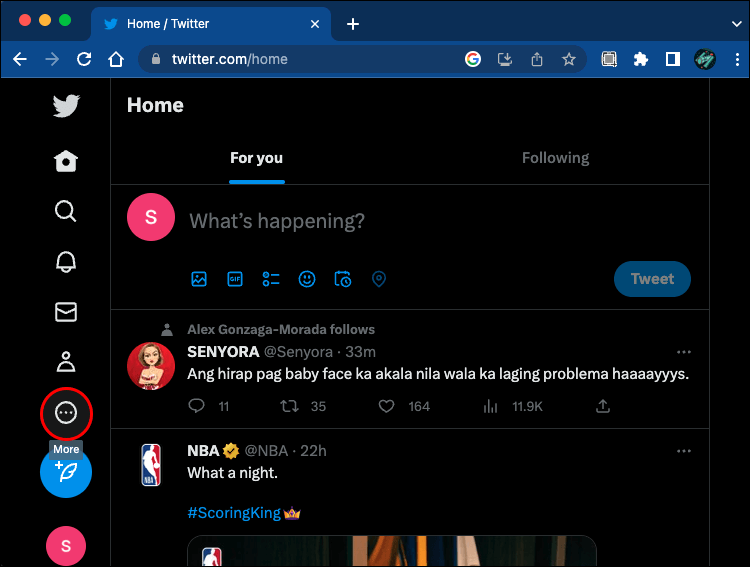The image size is (750, 567).
Task: Reload the page
Action: 84,59
